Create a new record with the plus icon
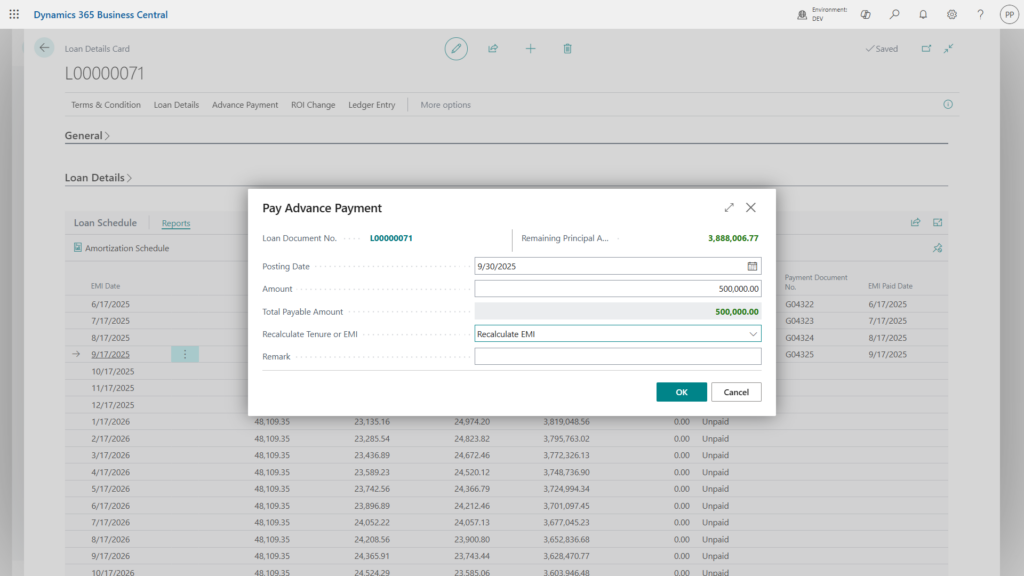This screenshot has height=576, width=1024. 530,48
